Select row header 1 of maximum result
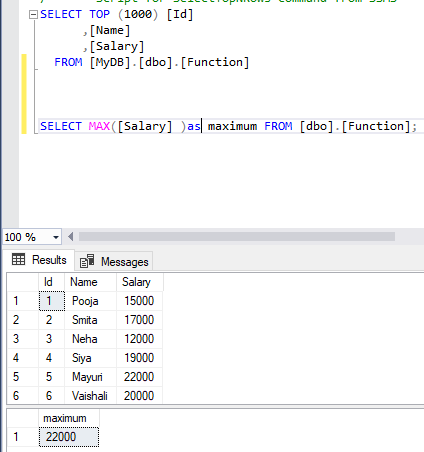This screenshot has width=424, height=452. (x=23, y=437)
